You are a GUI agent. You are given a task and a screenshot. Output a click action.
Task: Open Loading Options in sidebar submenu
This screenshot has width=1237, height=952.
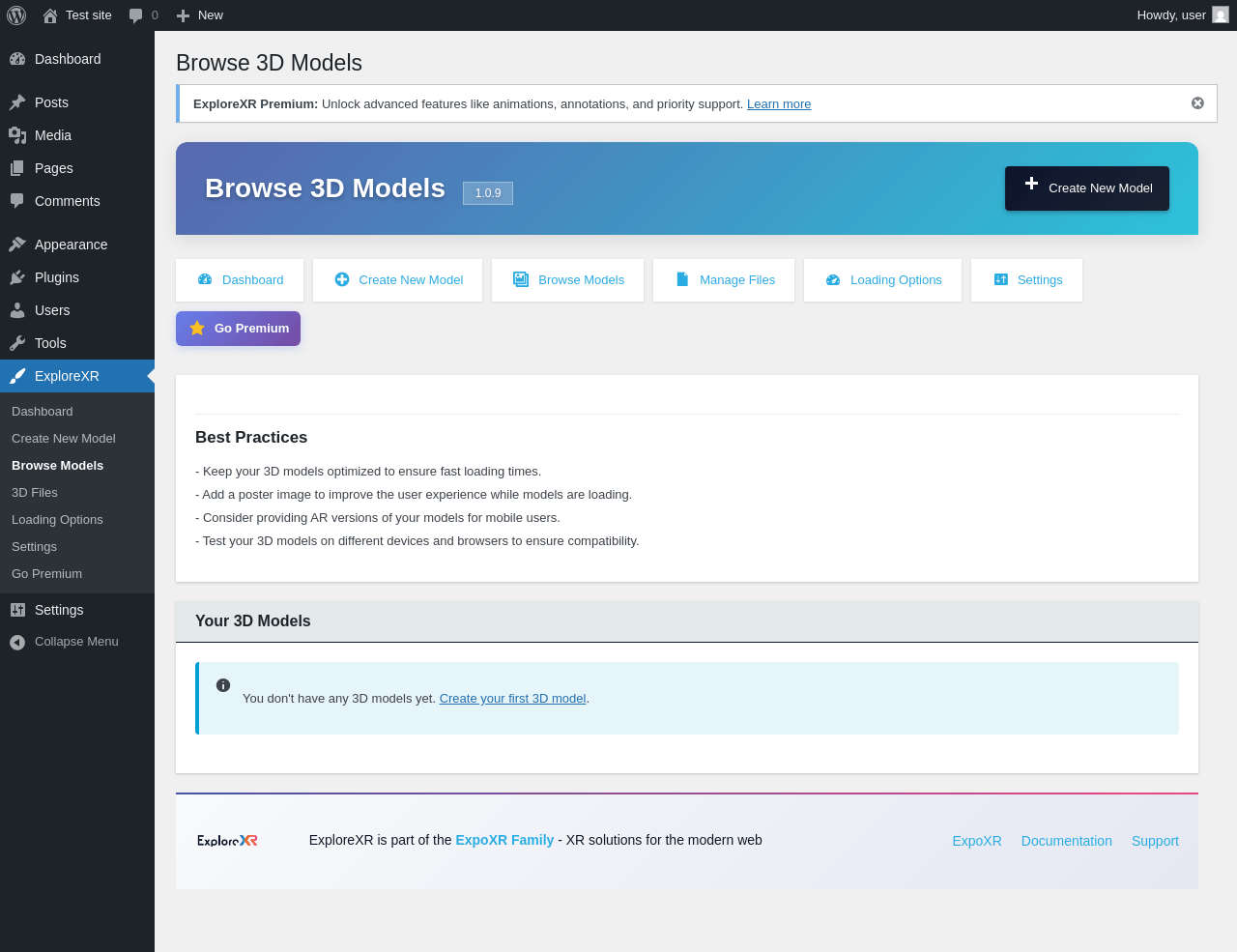77,520
